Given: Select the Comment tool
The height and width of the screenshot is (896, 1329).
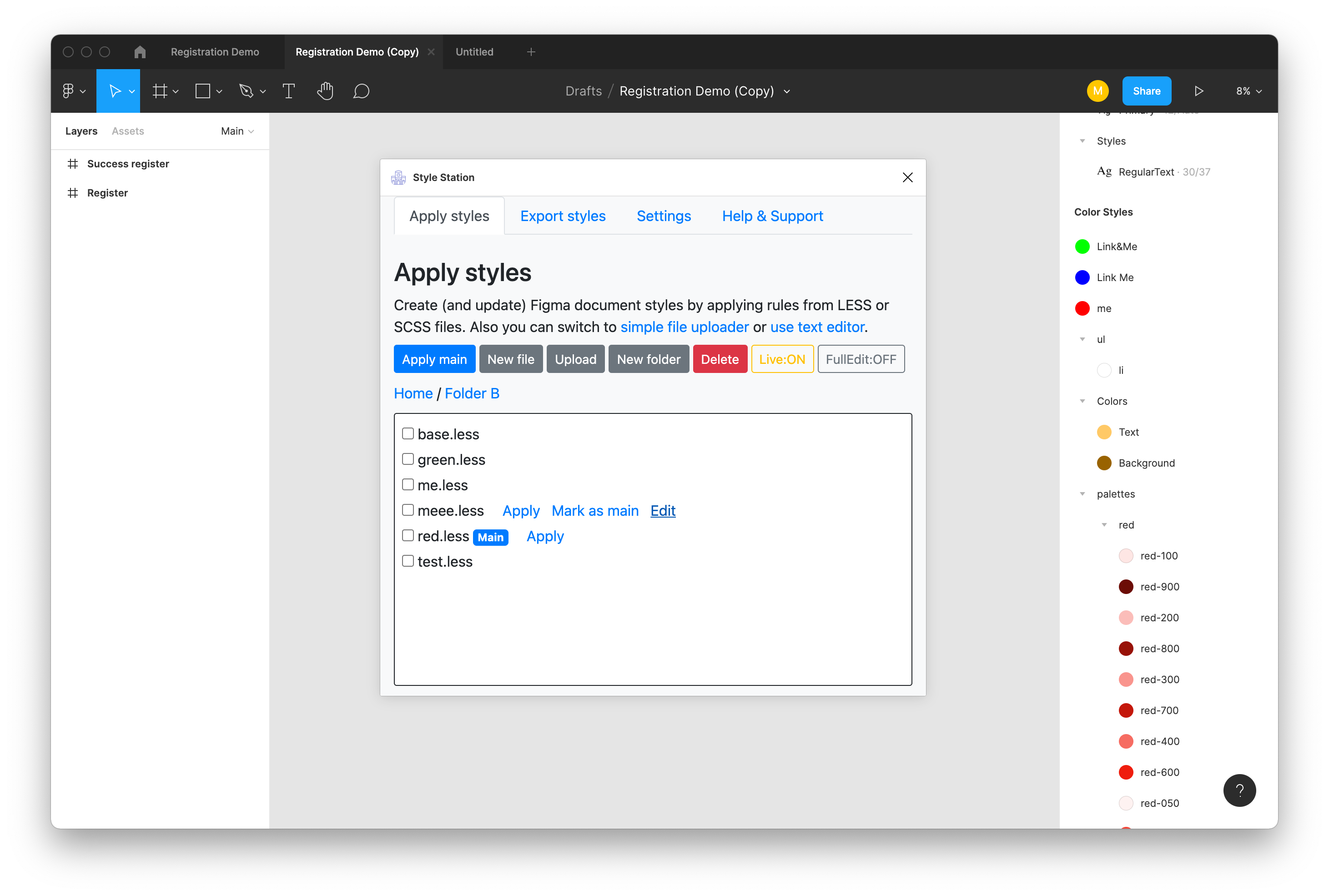Looking at the screenshot, I should pyautogui.click(x=361, y=91).
